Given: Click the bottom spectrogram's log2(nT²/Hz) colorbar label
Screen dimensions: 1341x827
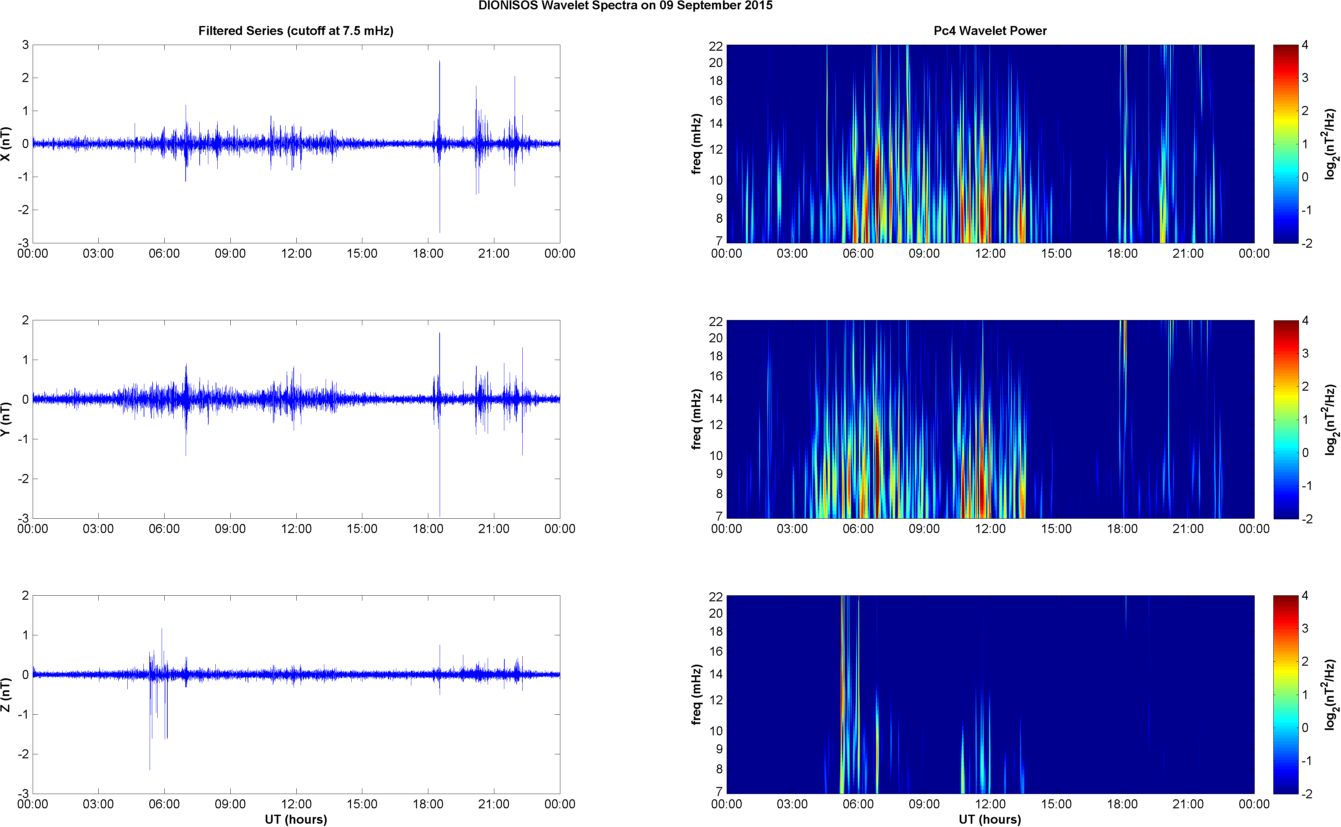Looking at the screenshot, I should [1331, 695].
